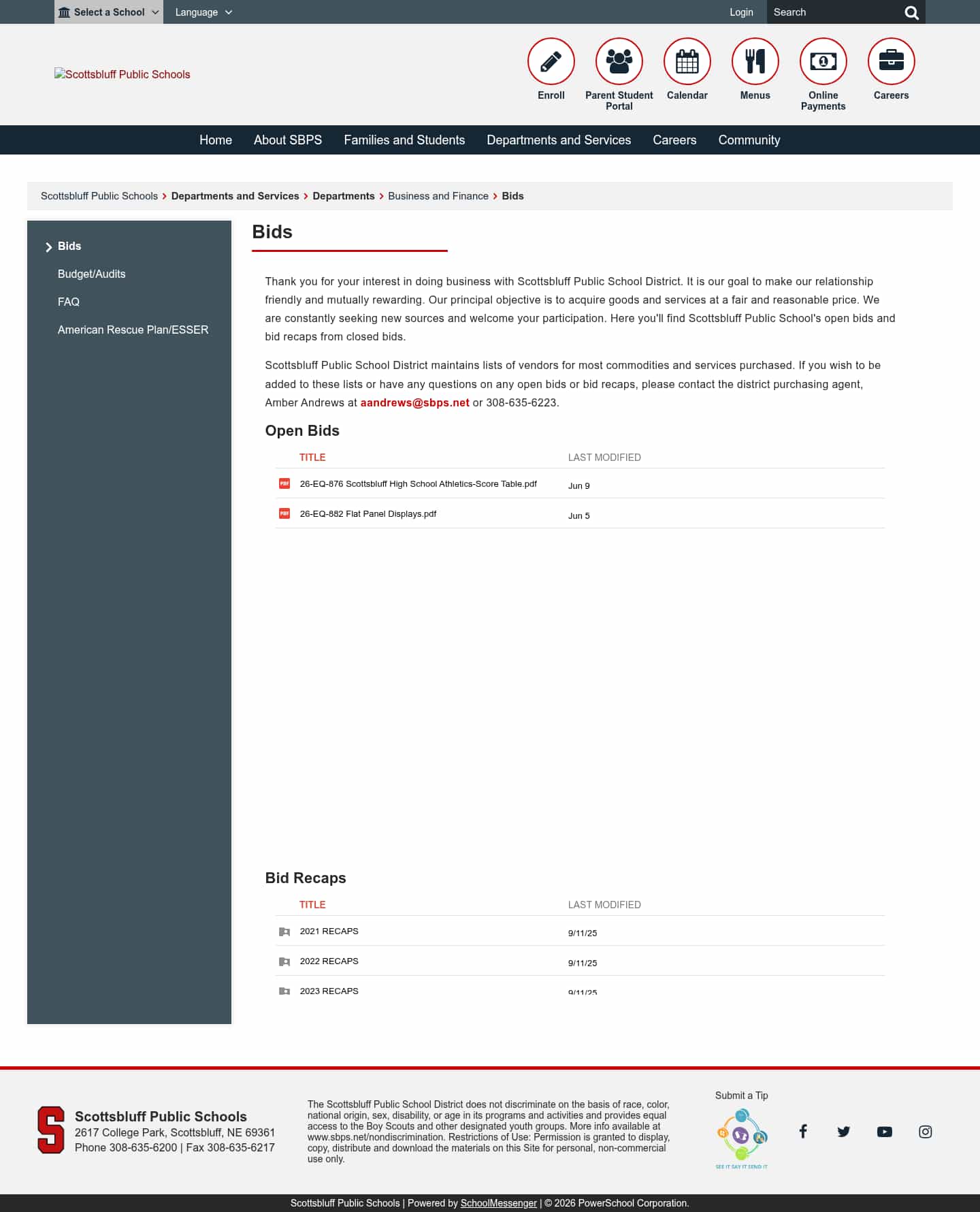Open the Twitter icon in footer
Screen dimensions: 980x1212
point(844,1132)
